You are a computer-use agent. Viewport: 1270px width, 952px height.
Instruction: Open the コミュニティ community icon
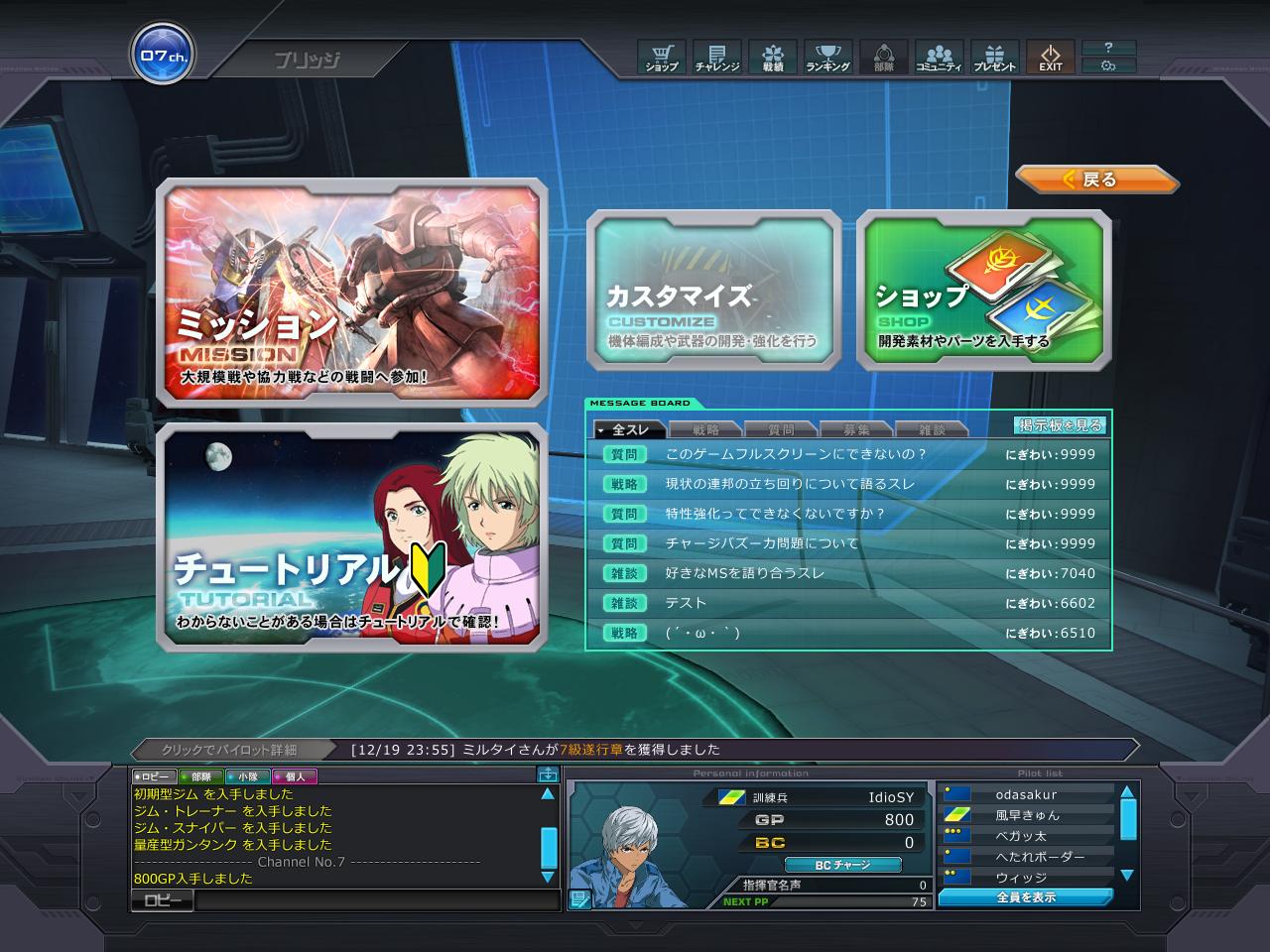click(x=939, y=57)
